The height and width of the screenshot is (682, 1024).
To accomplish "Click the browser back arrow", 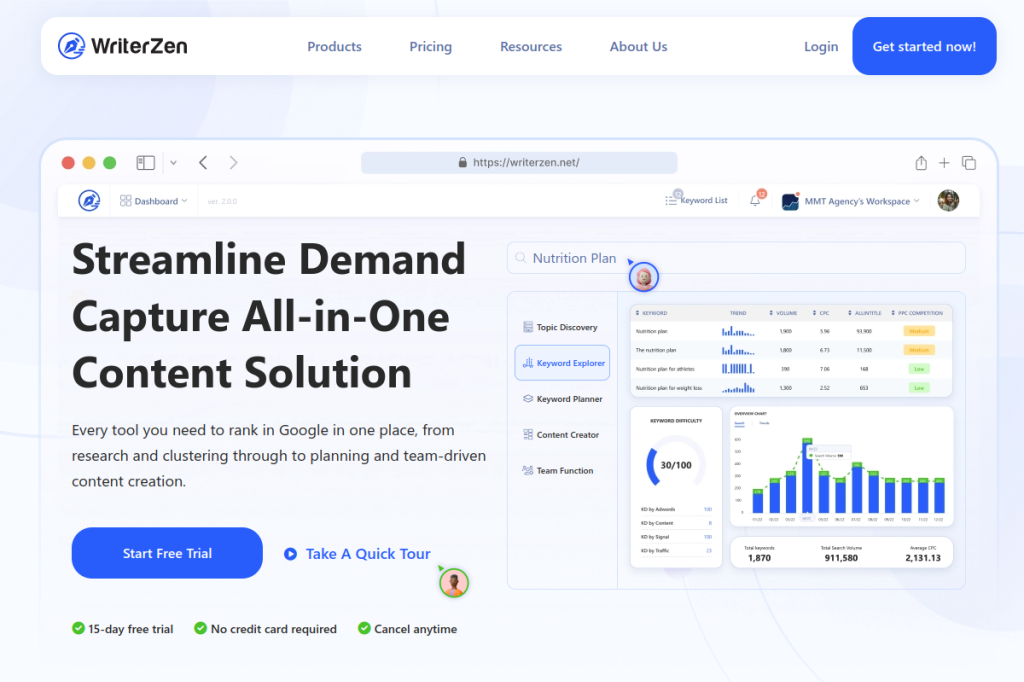I will [x=203, y=163].
